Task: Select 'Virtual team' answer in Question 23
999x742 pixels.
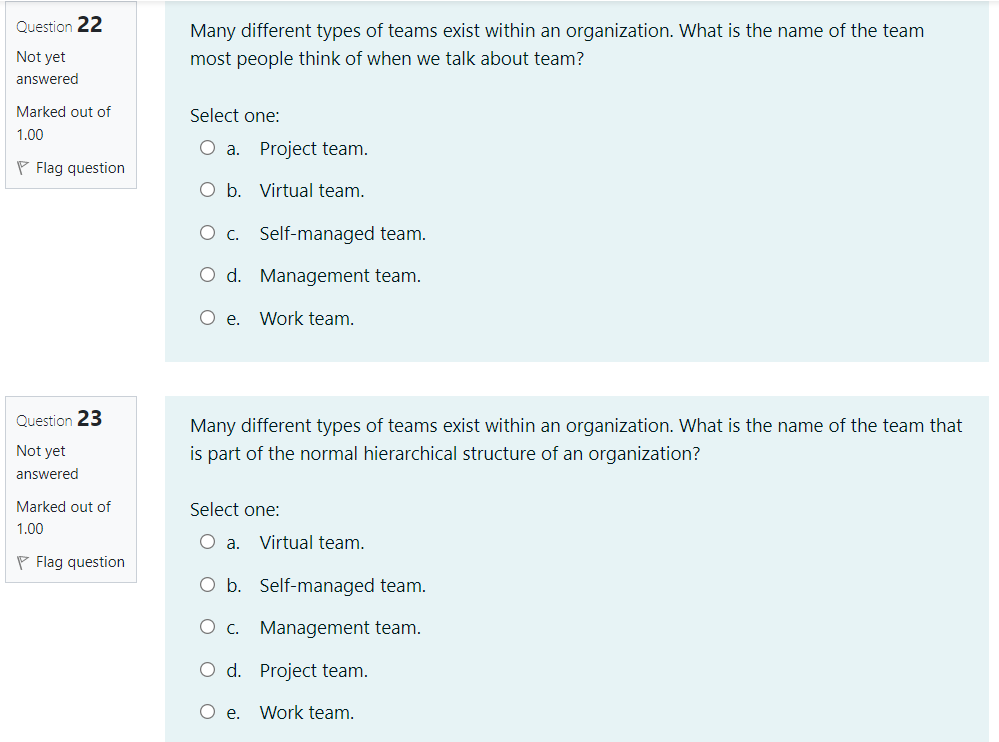Action: pos(207,541)
